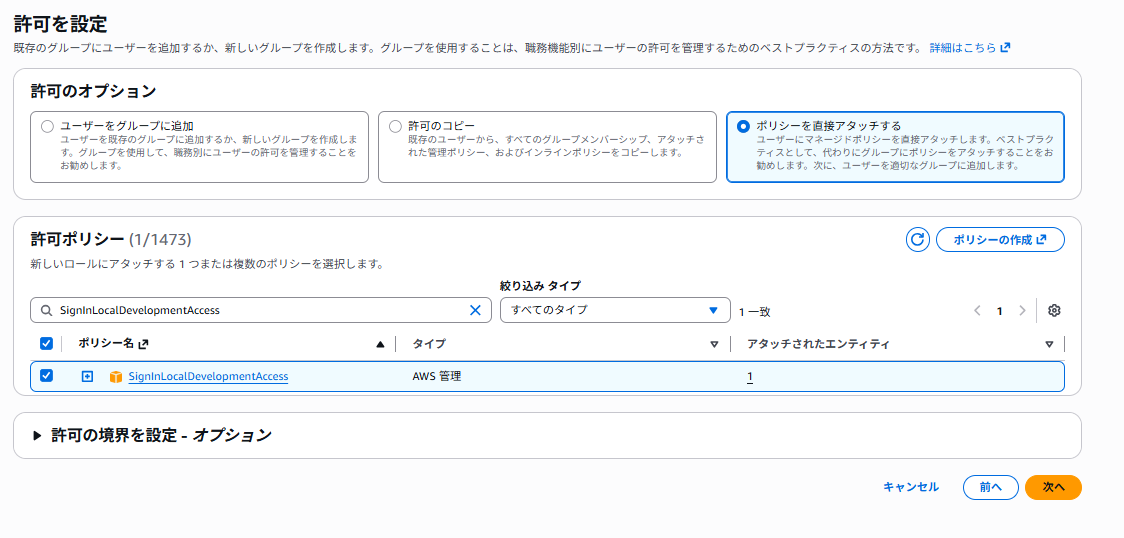Sort by 'アタッチされたエンティティ' column arrow
This screenshot has width=1124, height=538.
[1049, 344]
